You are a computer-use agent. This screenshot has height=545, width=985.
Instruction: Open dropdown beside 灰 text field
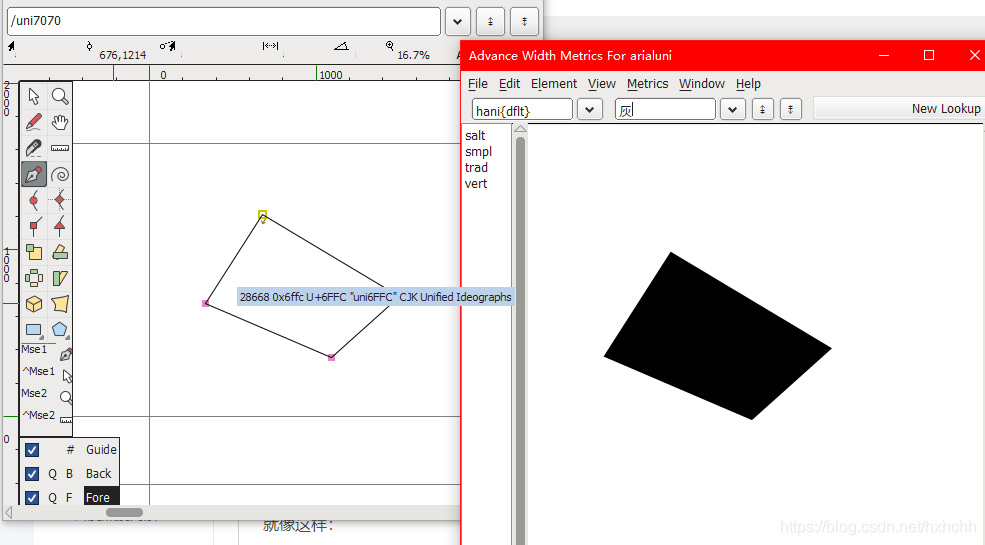pos(732,110)
